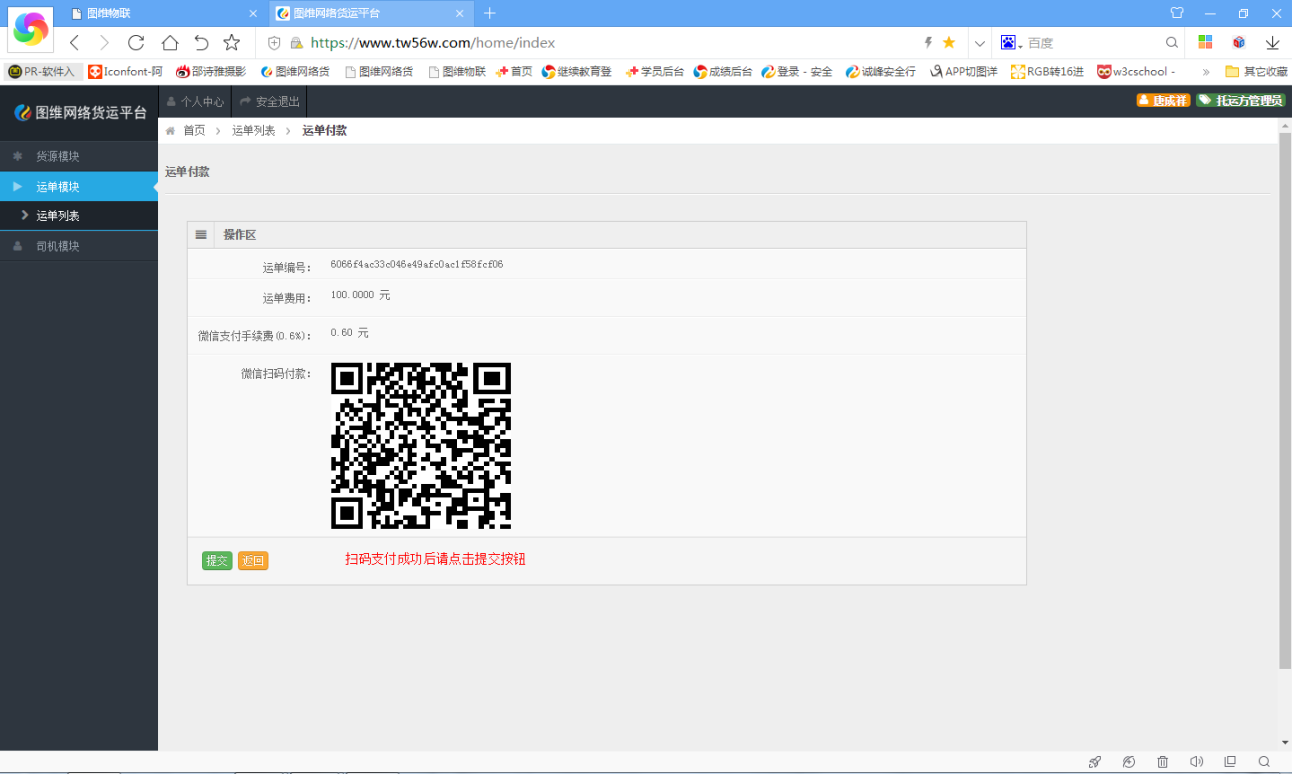This screenshot has width=1292, height=774.
Task: Click 首页 in the breadcrumb
Action: (x=194, y=131)
